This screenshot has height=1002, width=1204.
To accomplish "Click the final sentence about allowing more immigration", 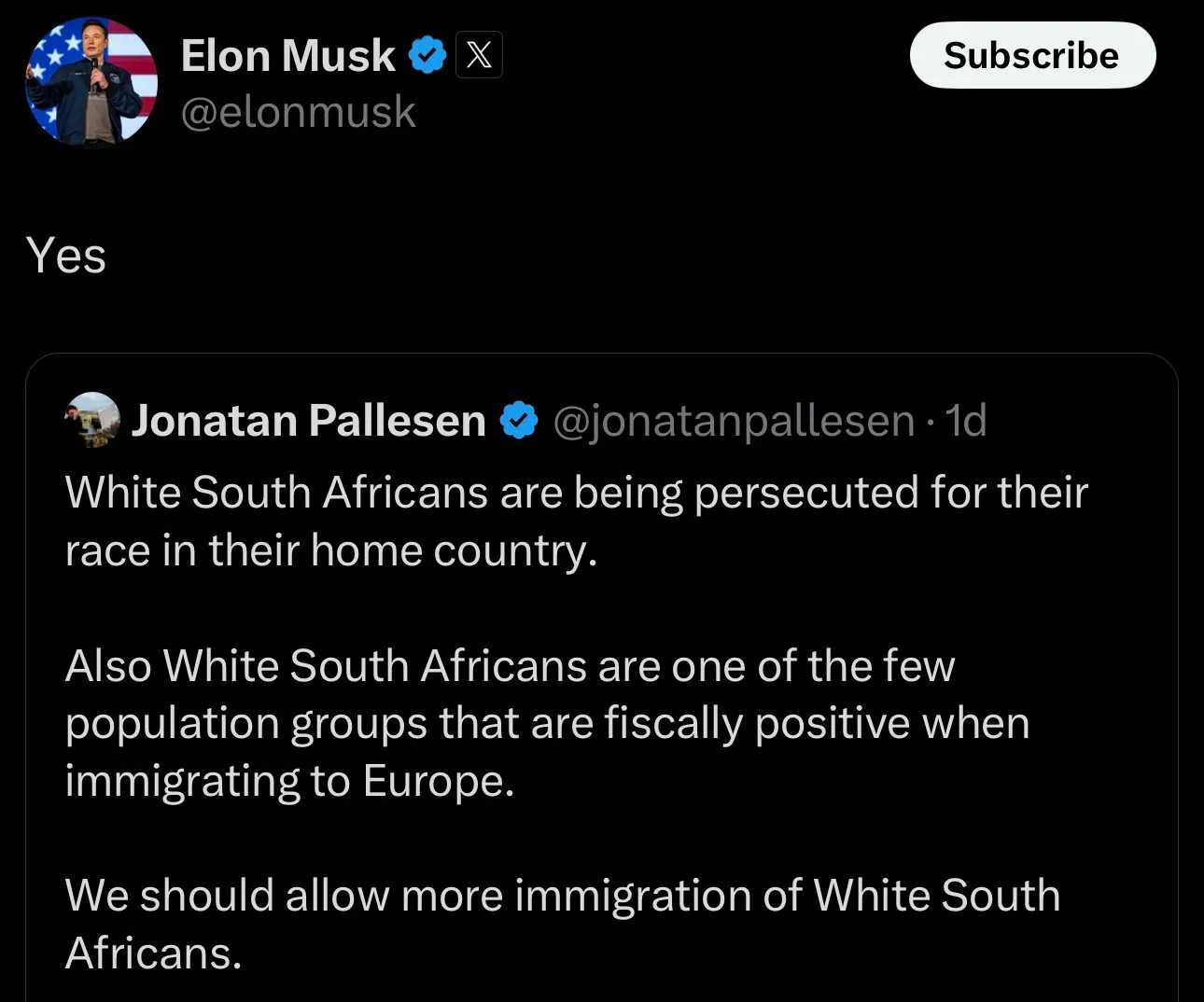I will pos(562,895).
